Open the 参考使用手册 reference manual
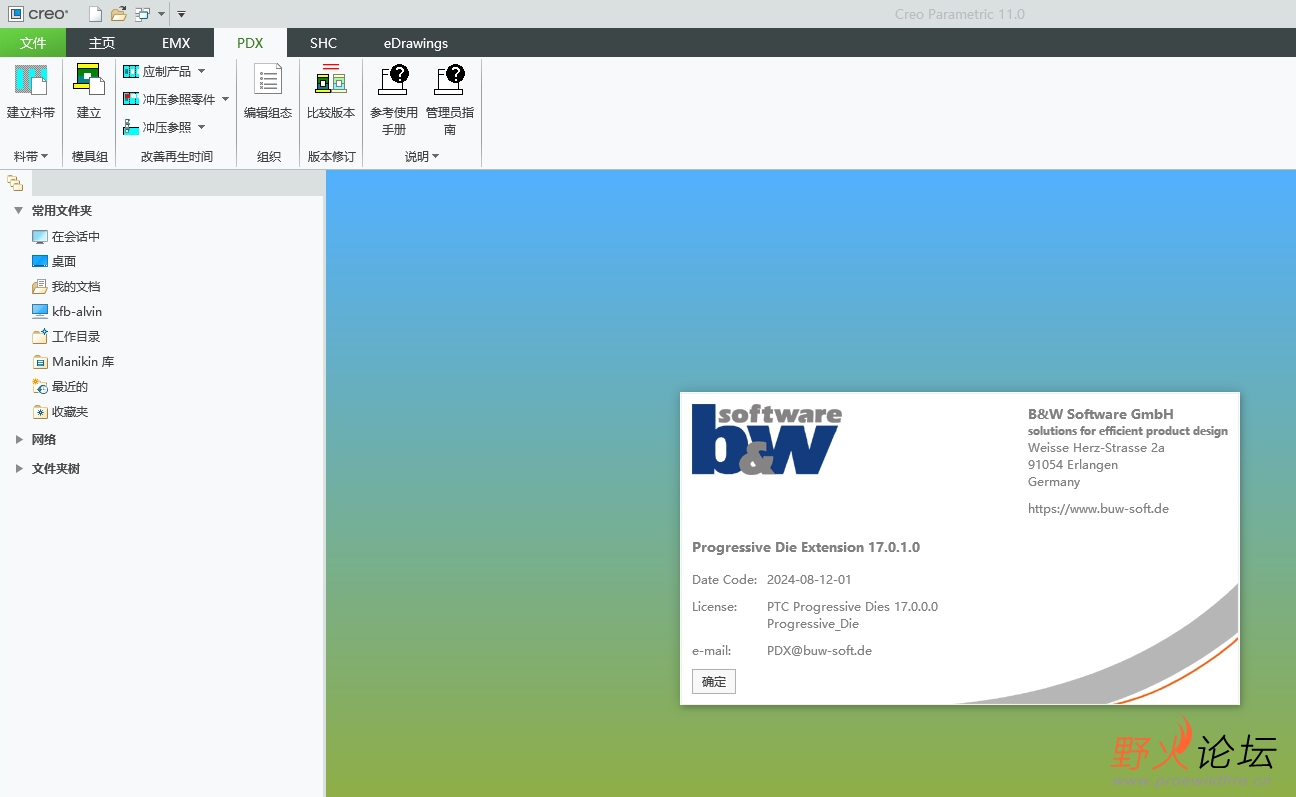The image size is (1296, 797). (x=394, y=100)
